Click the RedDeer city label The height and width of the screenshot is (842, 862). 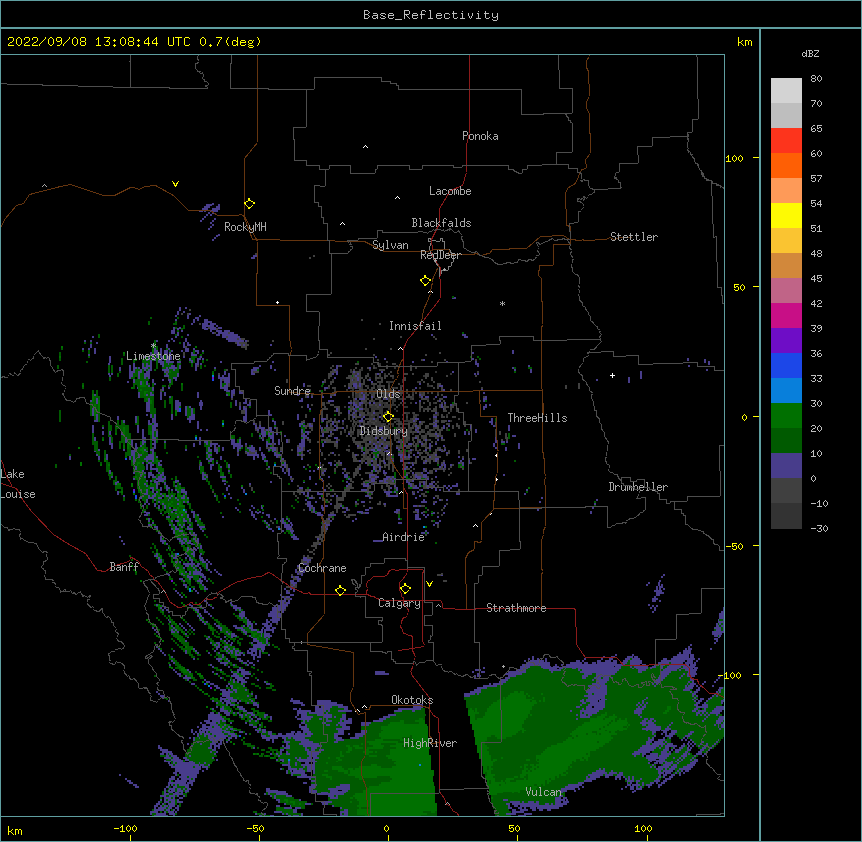click(x=440, y=255)
